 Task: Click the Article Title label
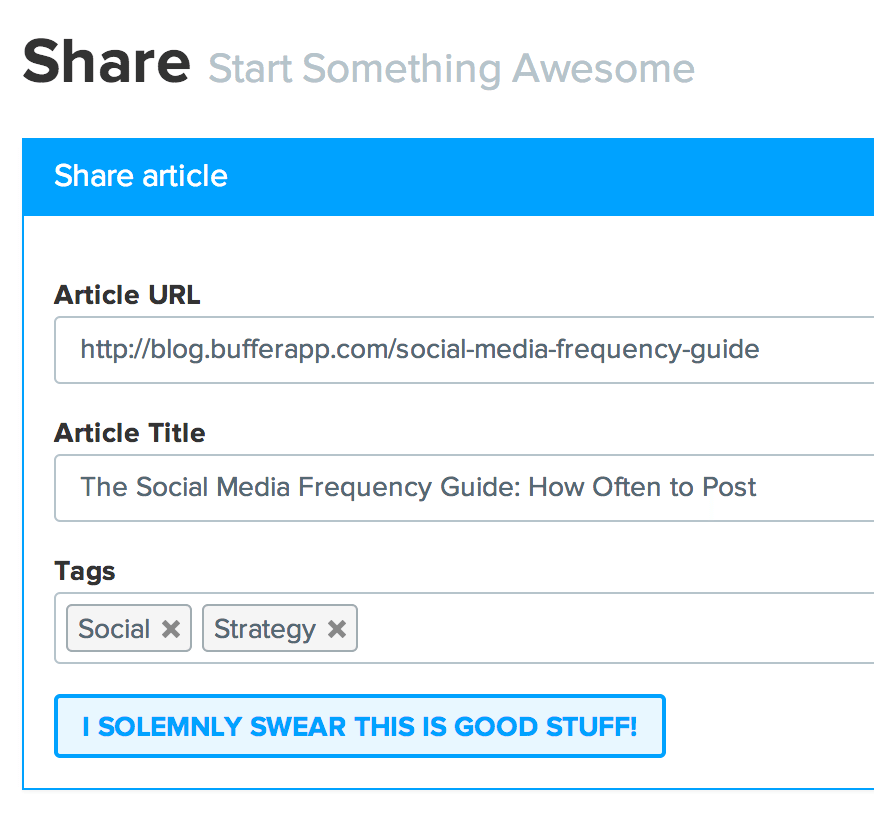point(130,433)
